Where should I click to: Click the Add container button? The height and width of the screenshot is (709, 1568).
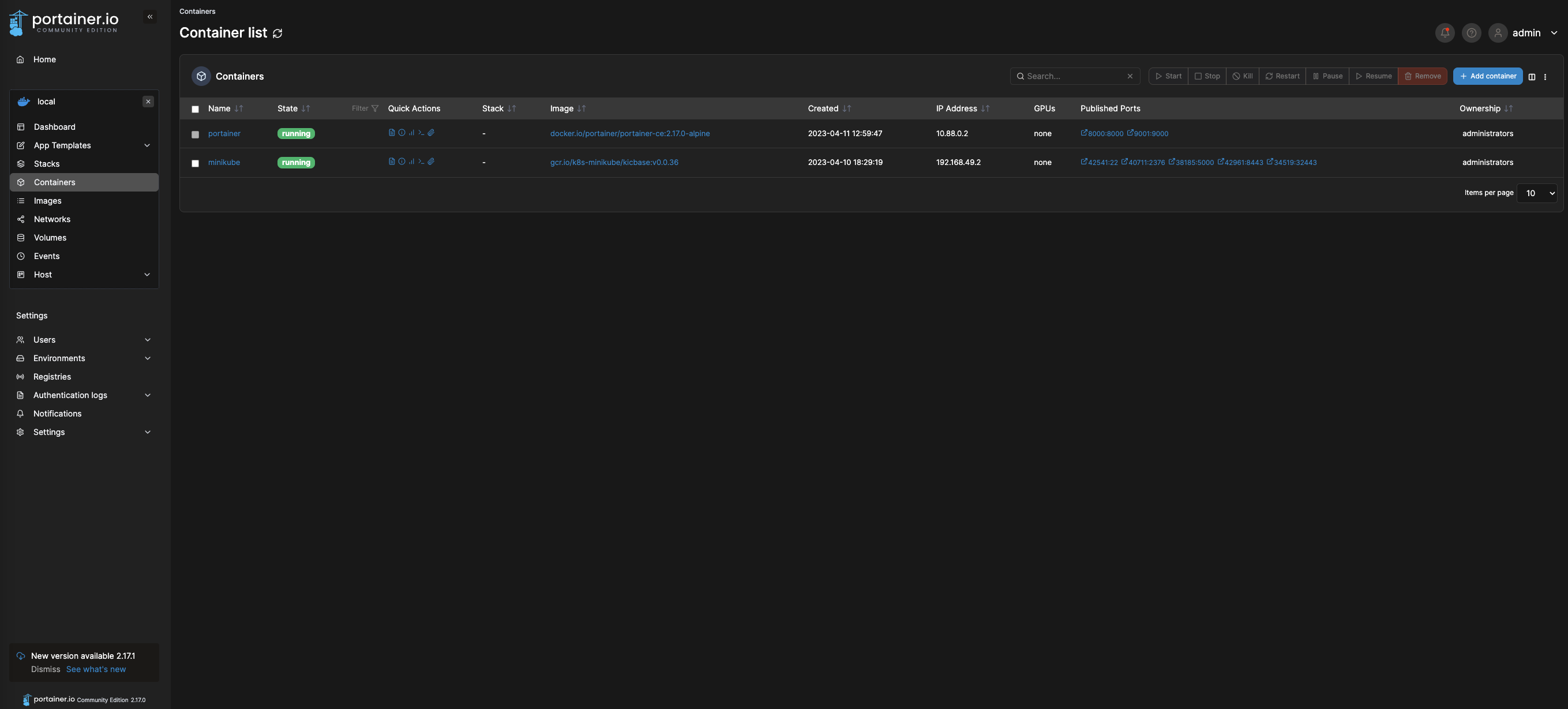pos(1487,76)
